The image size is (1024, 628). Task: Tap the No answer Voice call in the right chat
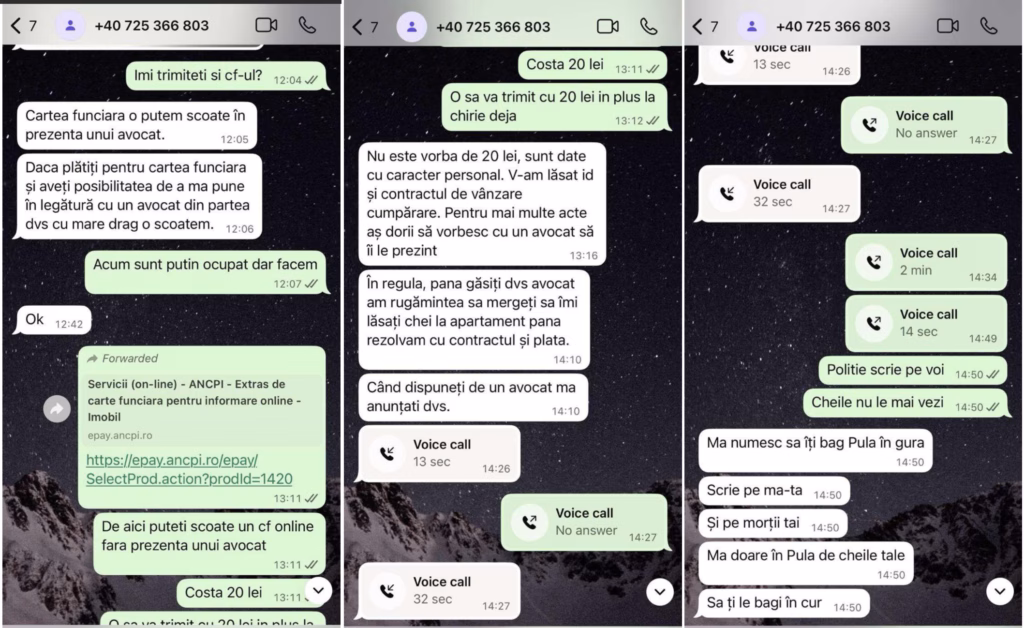click(x=924, y=125)
